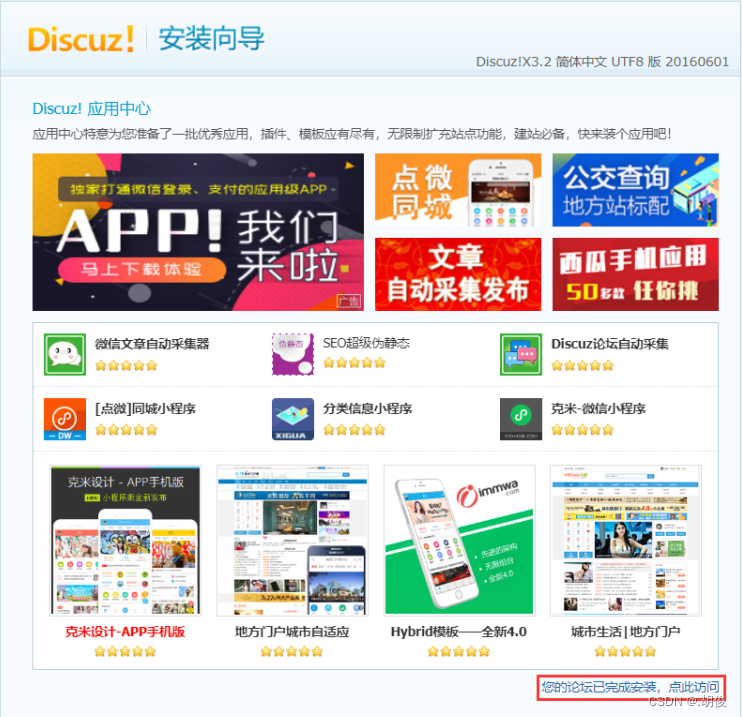Click star rating under [点微]同城小程序
This screenshot has height=717, width=742.
coord(126,430)
